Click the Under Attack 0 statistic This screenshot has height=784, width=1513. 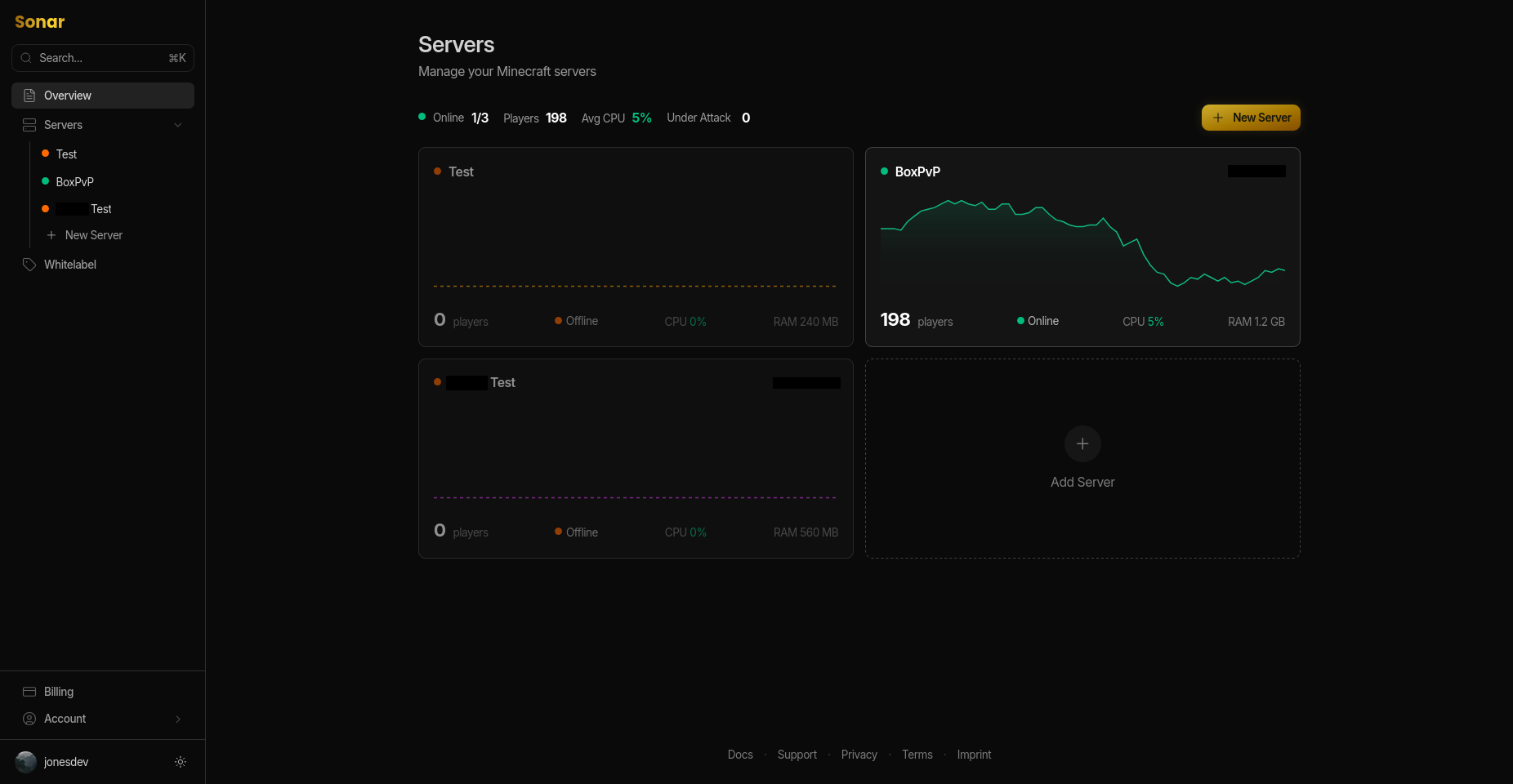point(708,118)
